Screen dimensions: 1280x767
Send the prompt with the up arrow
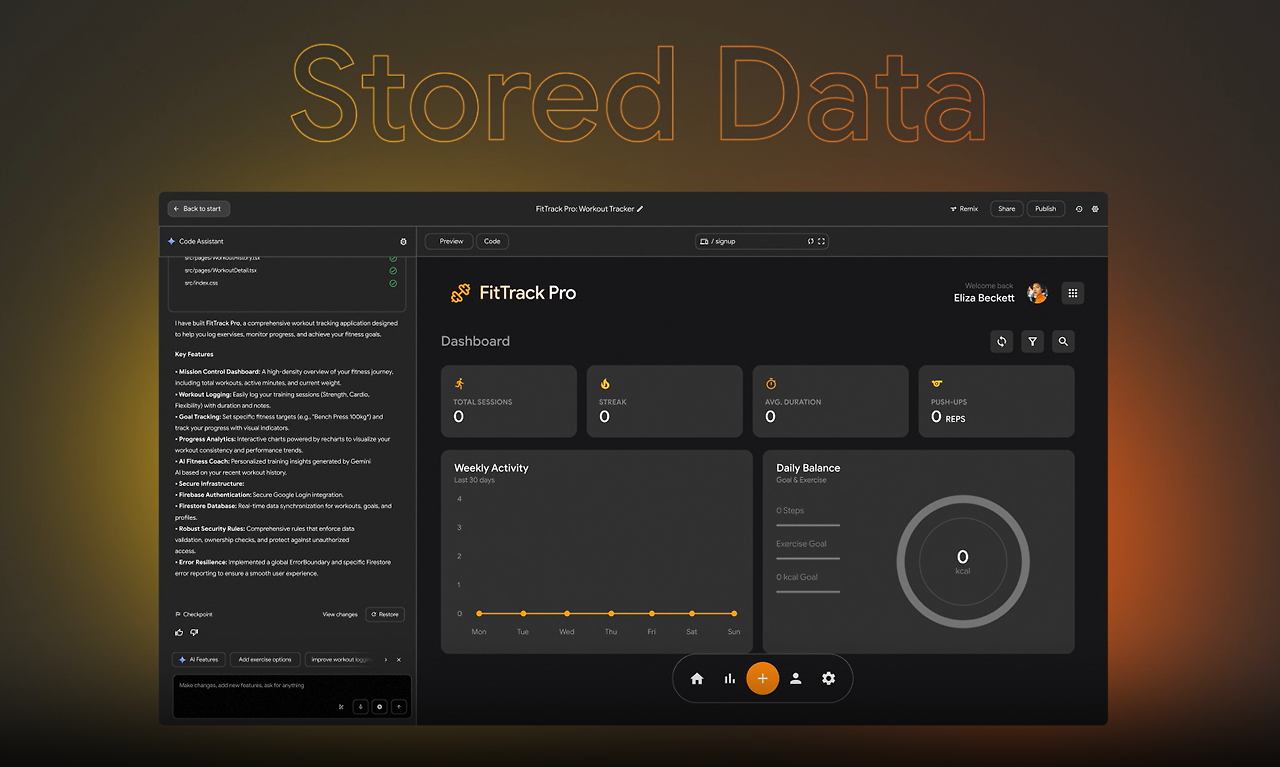(398, 706)
